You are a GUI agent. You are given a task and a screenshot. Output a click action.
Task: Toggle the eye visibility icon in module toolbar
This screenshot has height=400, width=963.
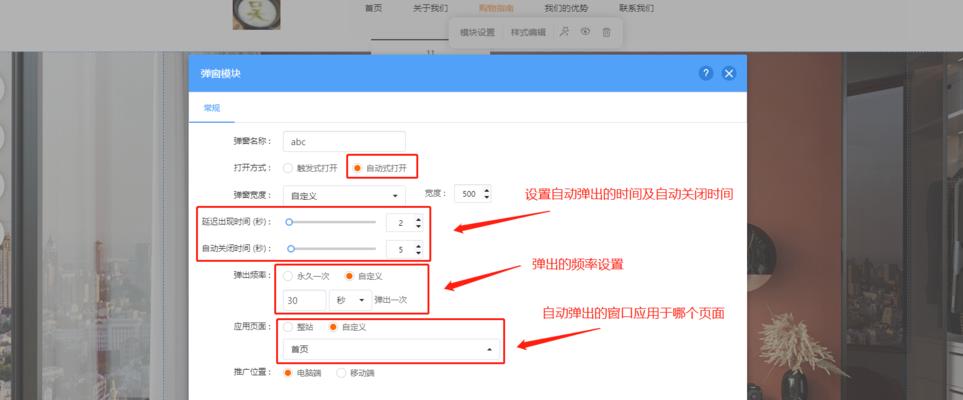pyautogui.click(x=585, y=31)
